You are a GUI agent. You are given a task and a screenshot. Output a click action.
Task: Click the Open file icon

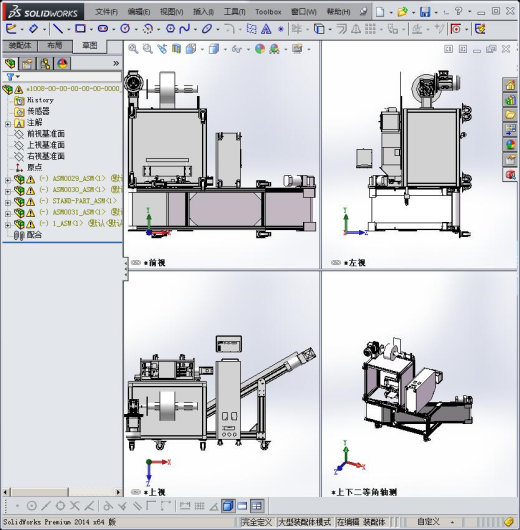402,12
